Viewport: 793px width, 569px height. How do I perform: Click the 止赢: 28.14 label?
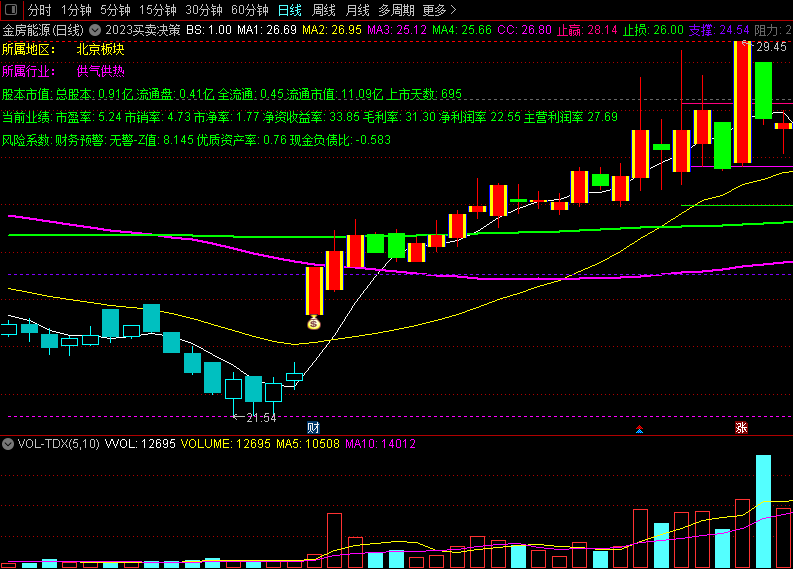pyautogui.click(x=587, y=30)
